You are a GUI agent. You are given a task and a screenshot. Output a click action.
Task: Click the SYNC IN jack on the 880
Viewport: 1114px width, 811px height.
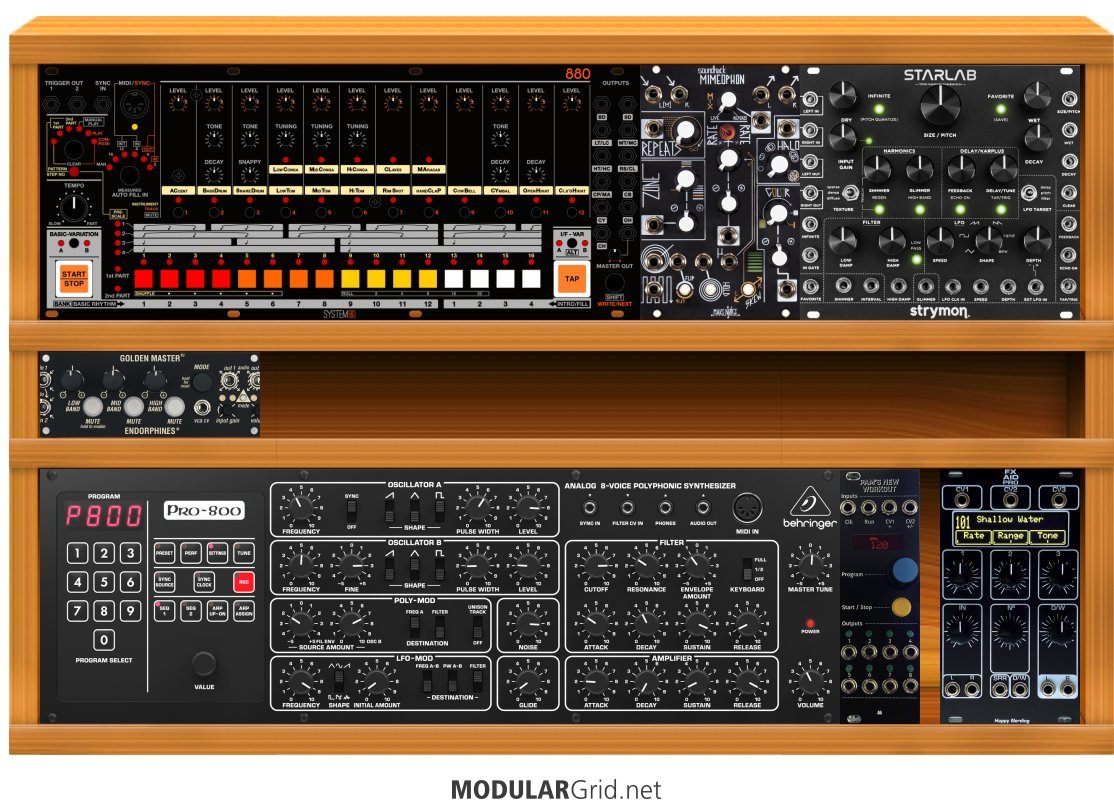pyautogui.click(x=103, y=104)
